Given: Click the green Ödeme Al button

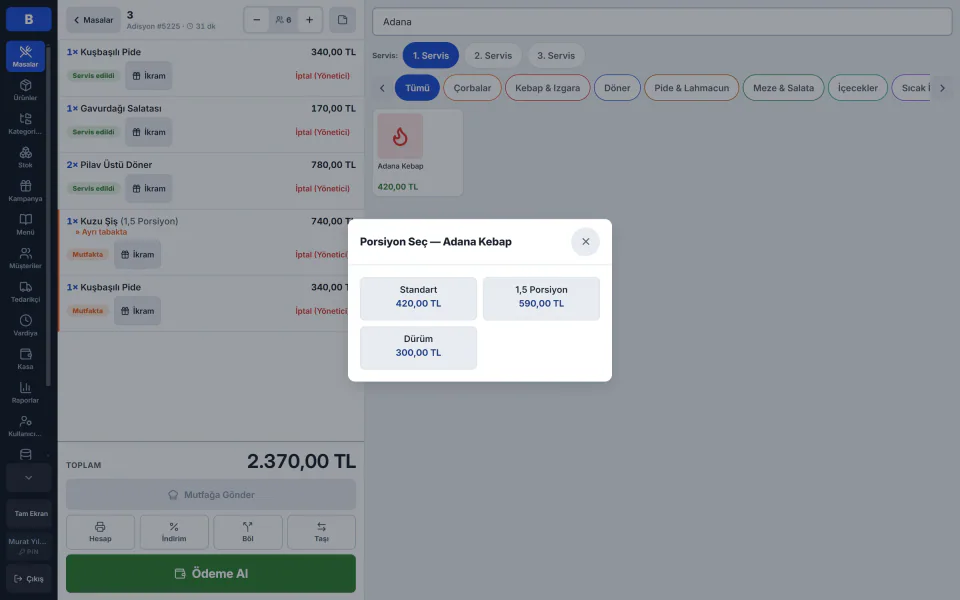Looking at the screenshot, I should 211,573.
